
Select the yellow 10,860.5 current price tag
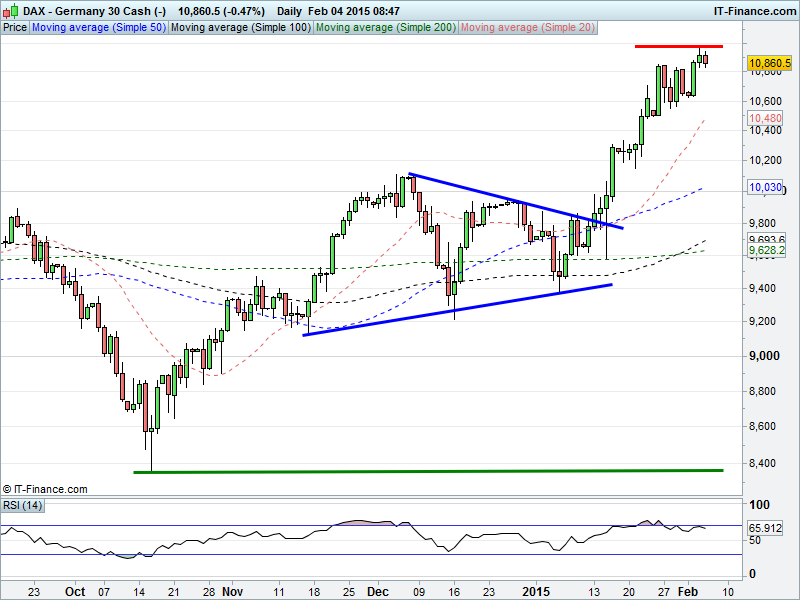tap(769, 63)
